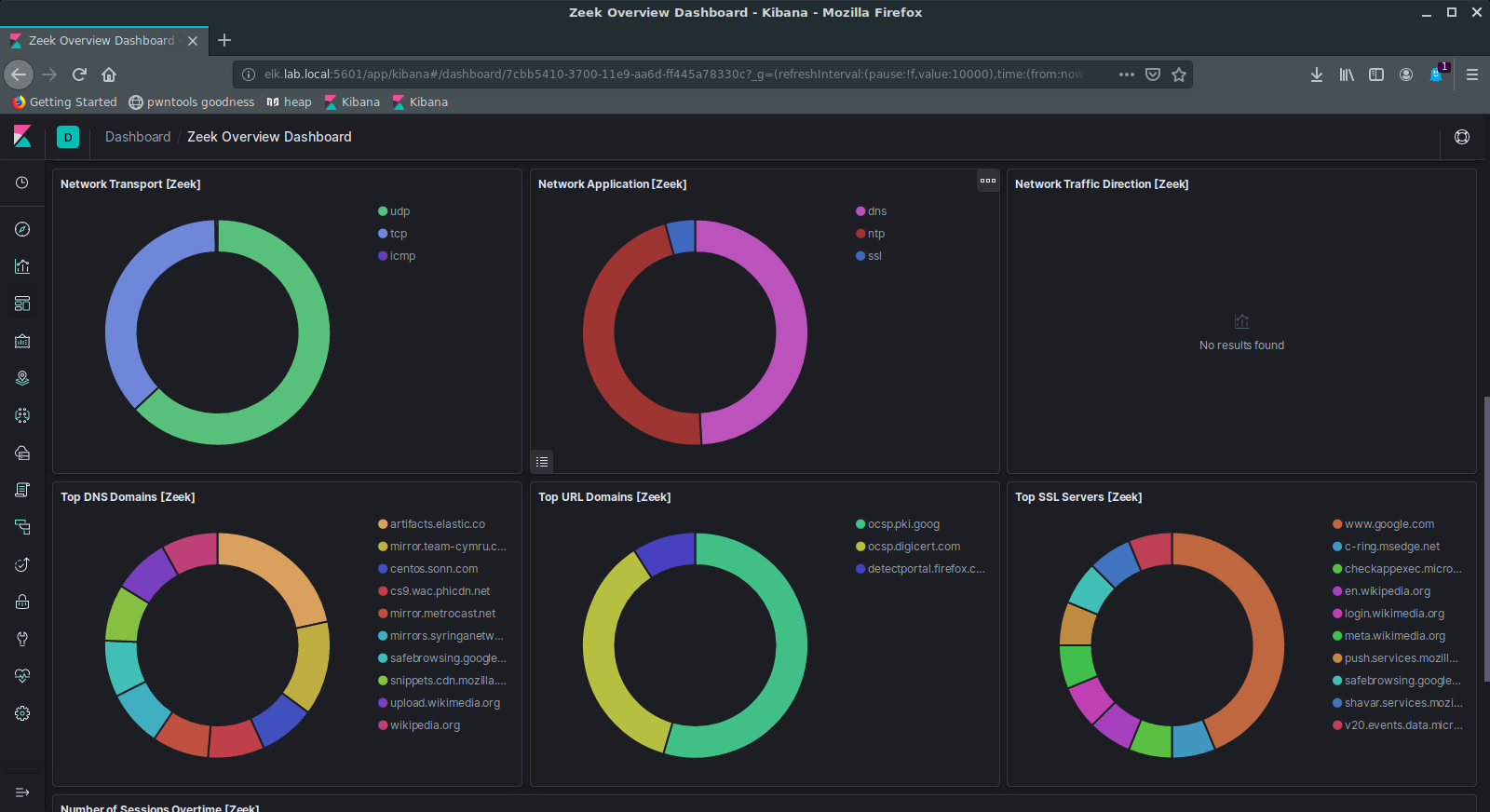Open Stack Monitoring heartbeat icon
Image resolution: width=1490 pixels, height=812 pixels.
[x=22, y=676]
